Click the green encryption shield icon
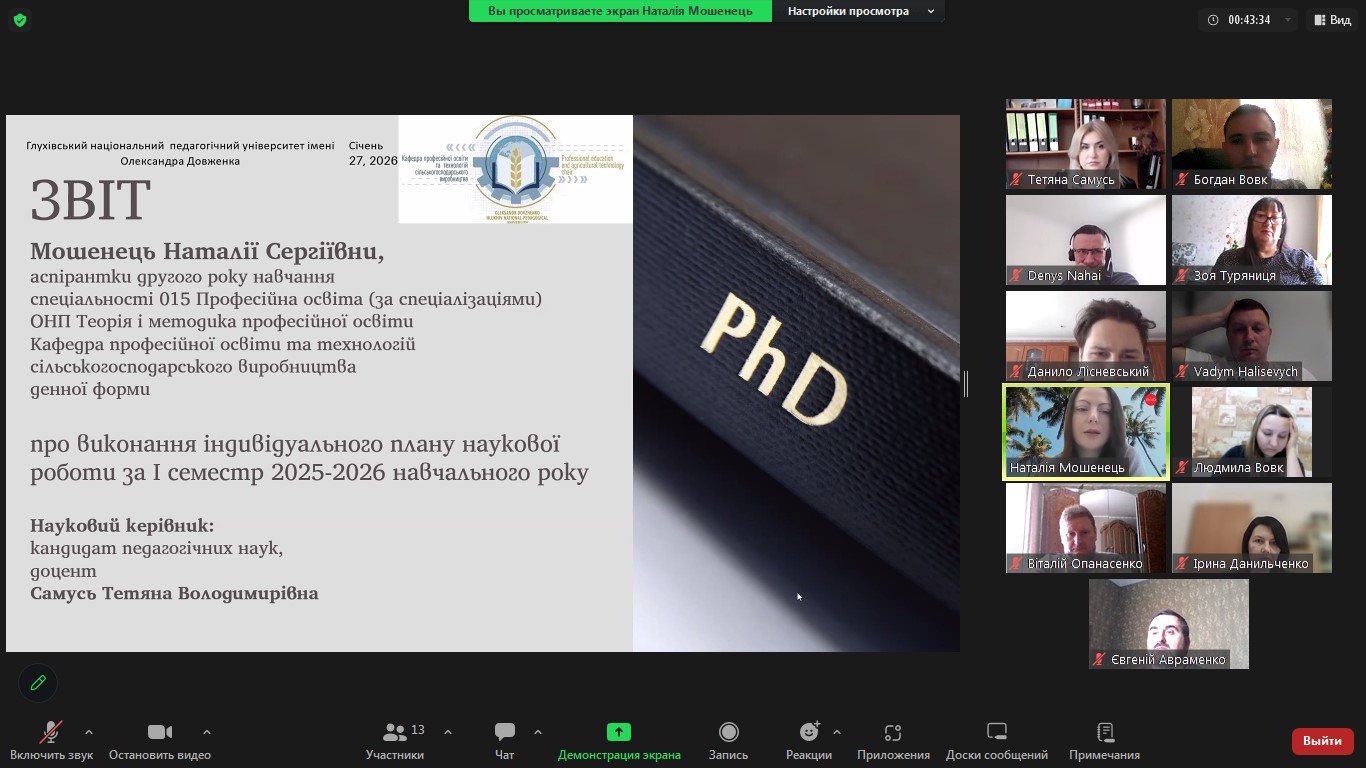 [20, 20]
